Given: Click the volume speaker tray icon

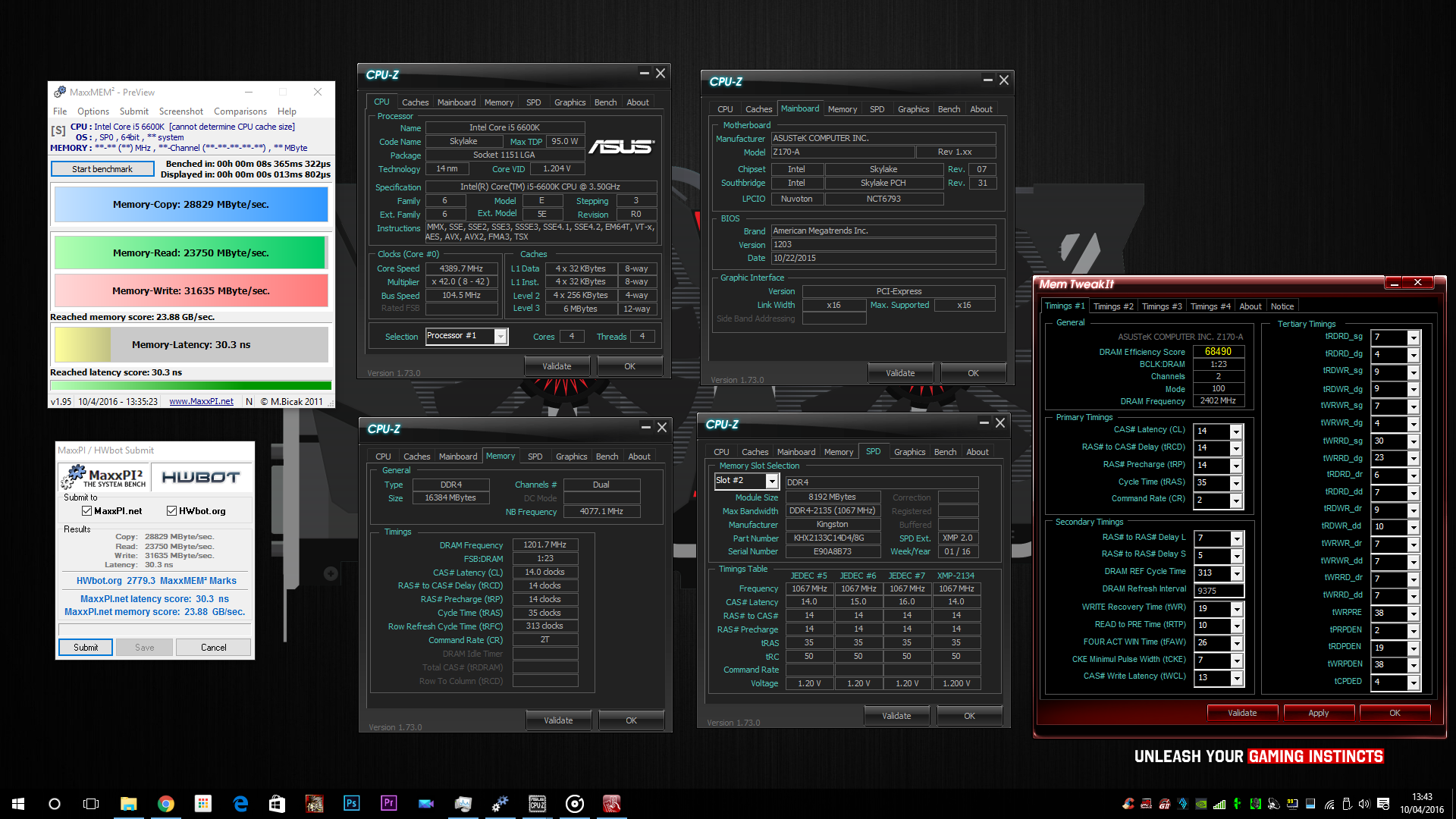Looking at the screenshot, I should pos(1364,804).
